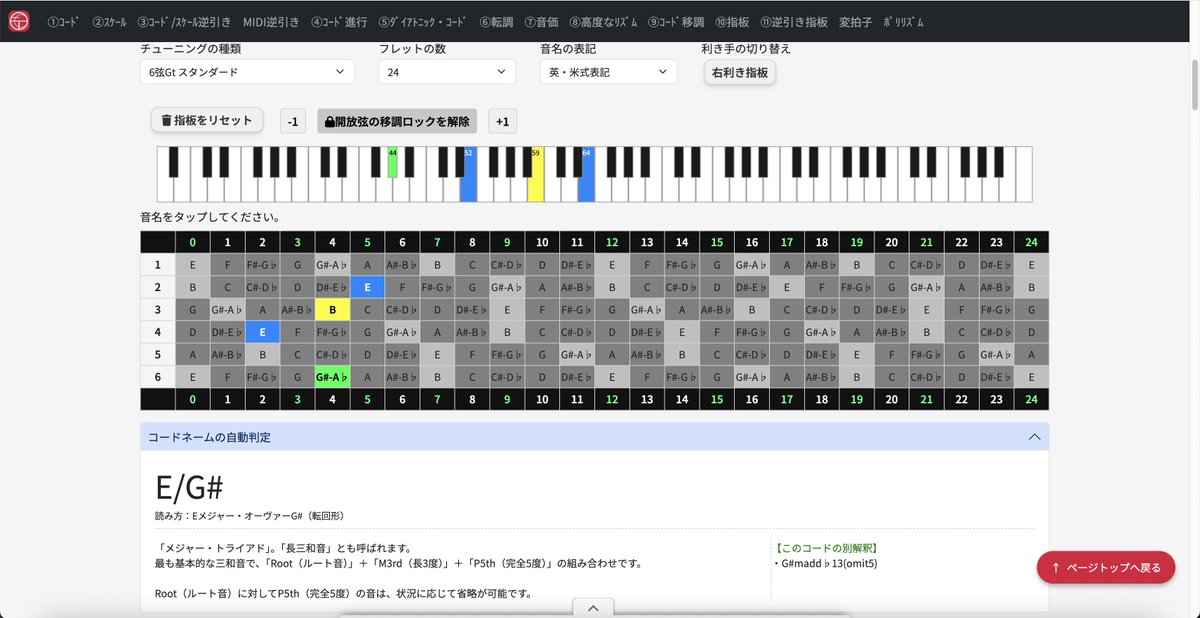The height and width of the screenshot is (618, 1200).
Task: Tap open A on string 5 fret 0
Action: coord(192,354)
